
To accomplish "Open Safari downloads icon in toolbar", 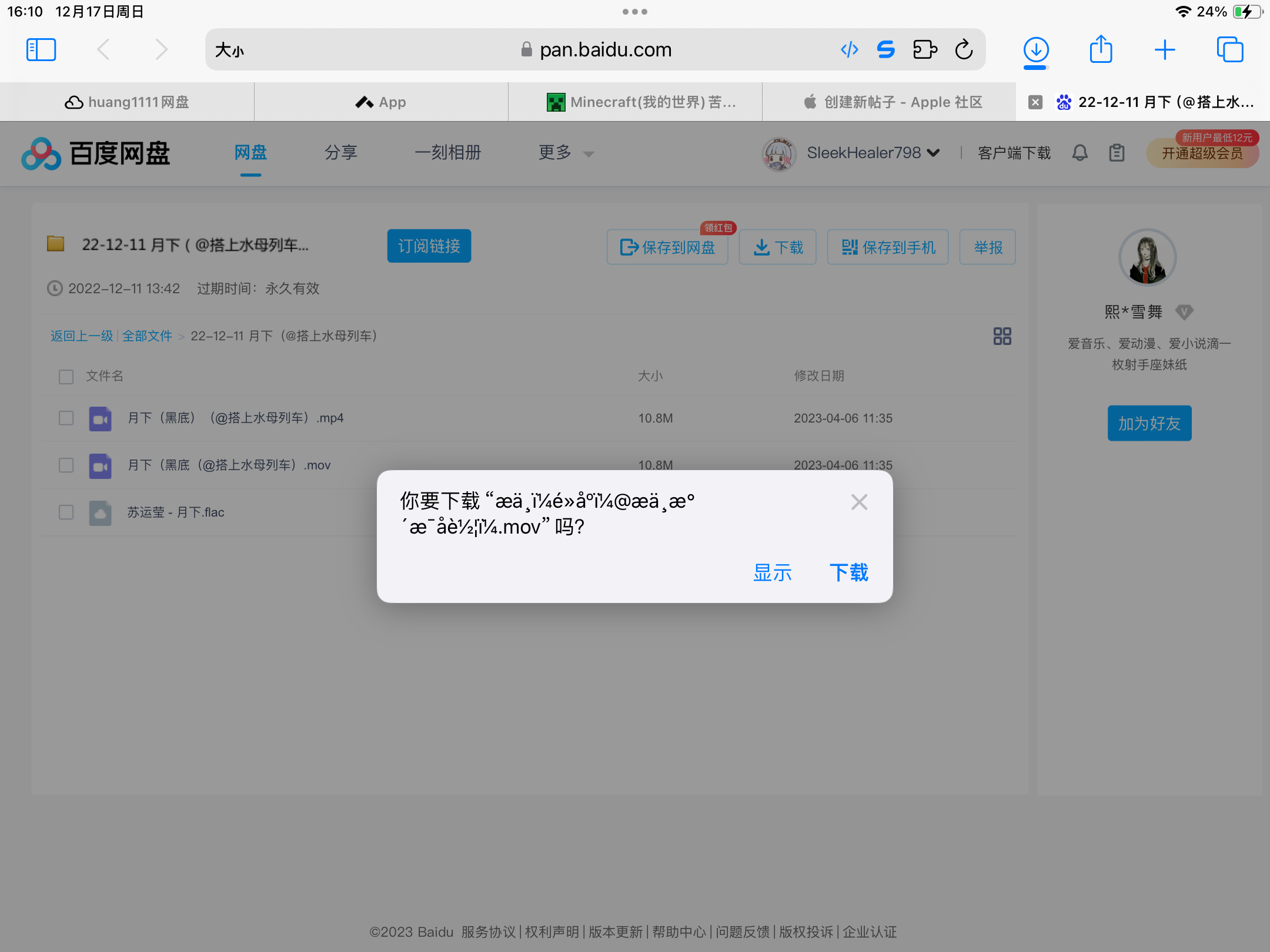I will 1036,50.
